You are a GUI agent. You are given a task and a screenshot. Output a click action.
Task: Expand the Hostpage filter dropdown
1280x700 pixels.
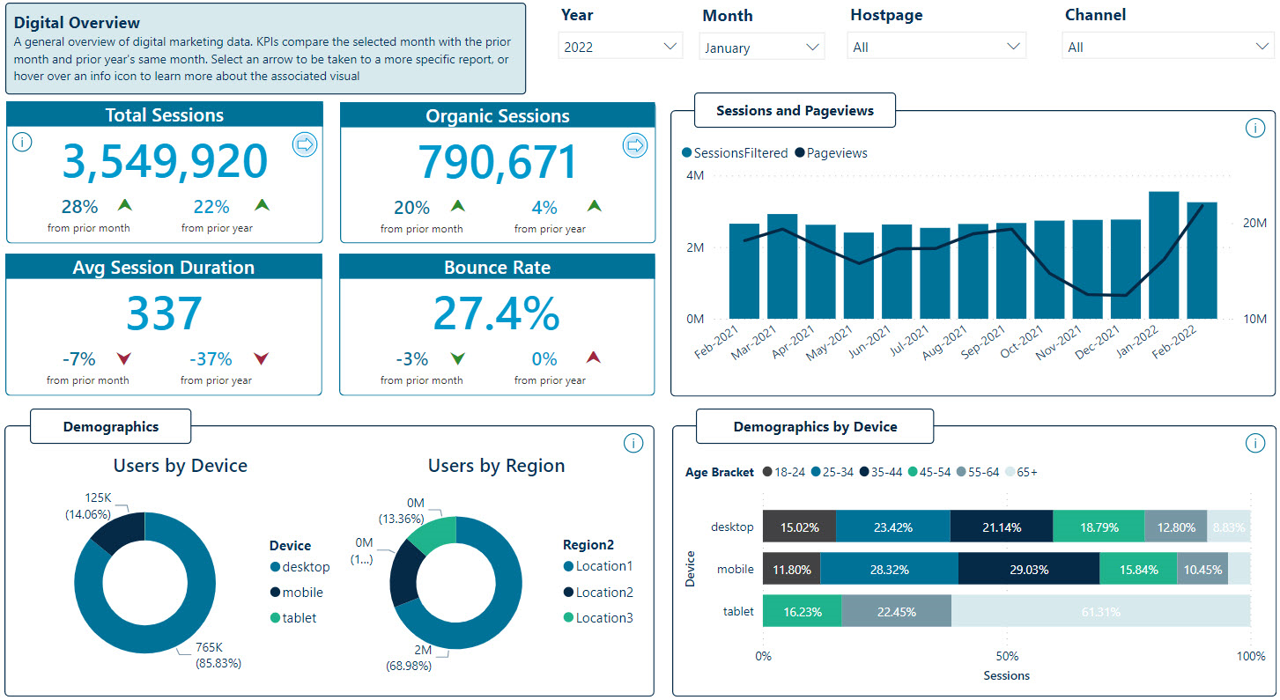pyautogui.click(x=937, y=47)
